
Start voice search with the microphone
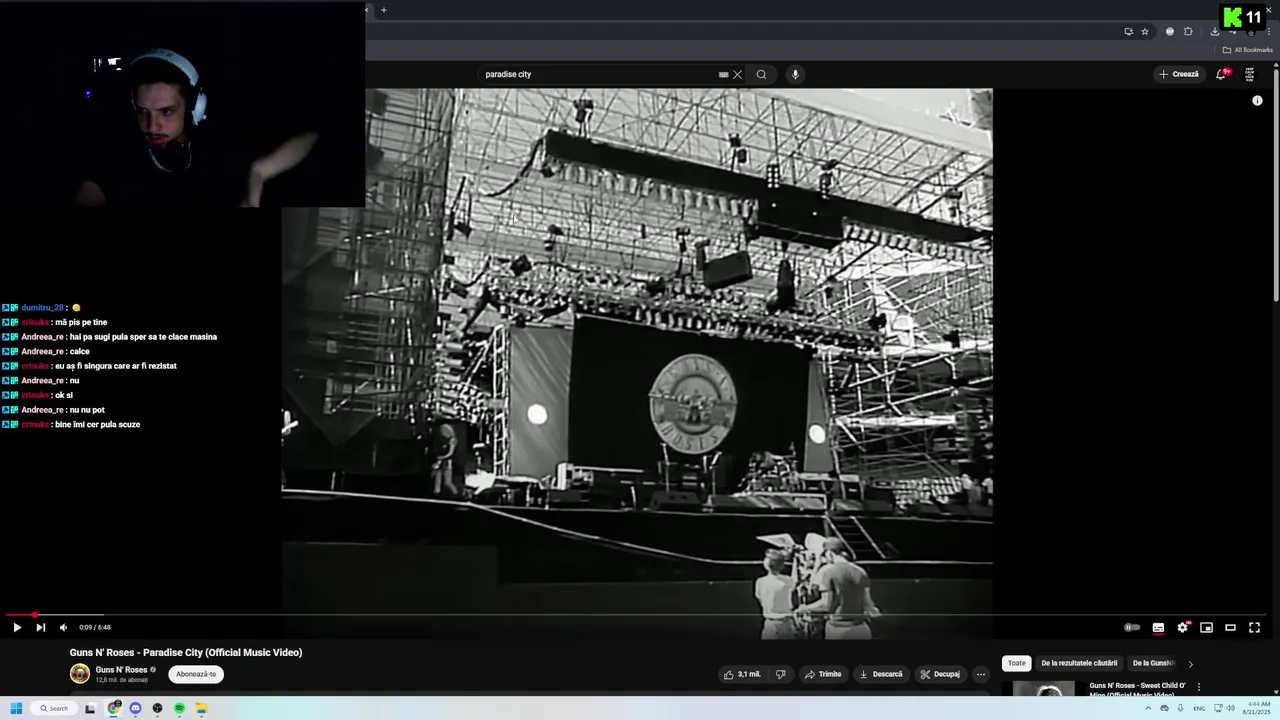795,74
